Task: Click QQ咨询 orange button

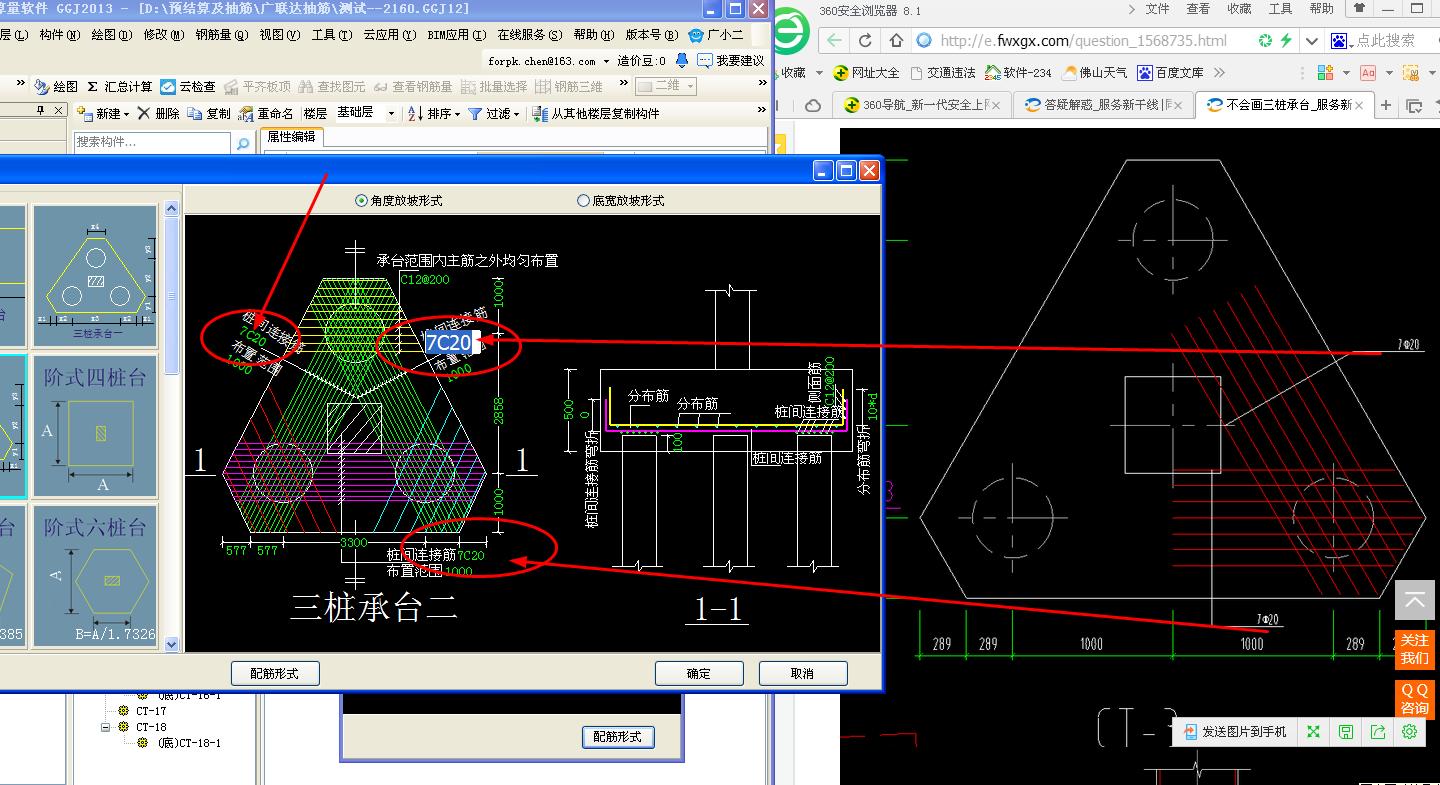Action: [1415, 699]
